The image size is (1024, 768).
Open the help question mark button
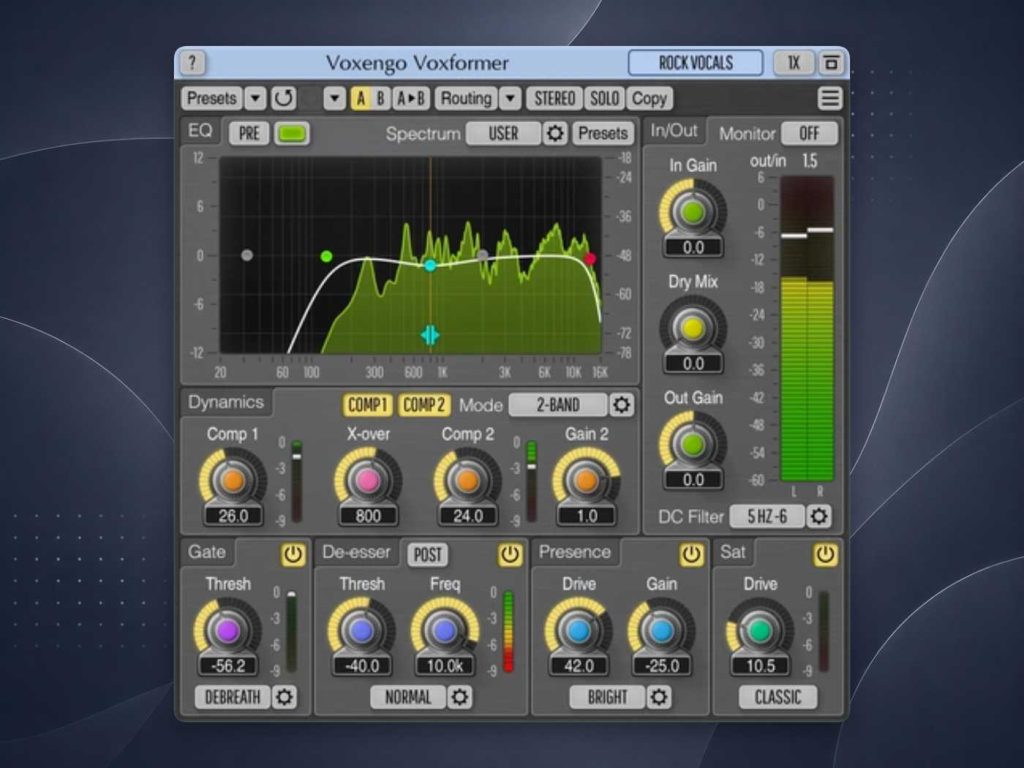[192, 63]
